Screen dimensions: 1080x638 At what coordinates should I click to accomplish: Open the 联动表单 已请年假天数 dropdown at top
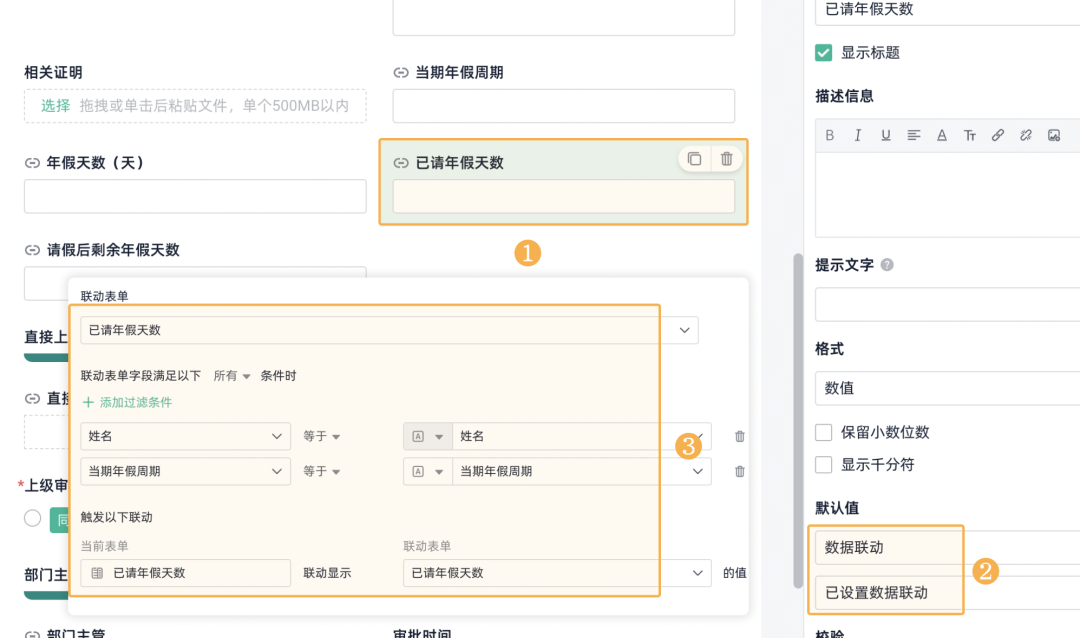coord(389,330)
